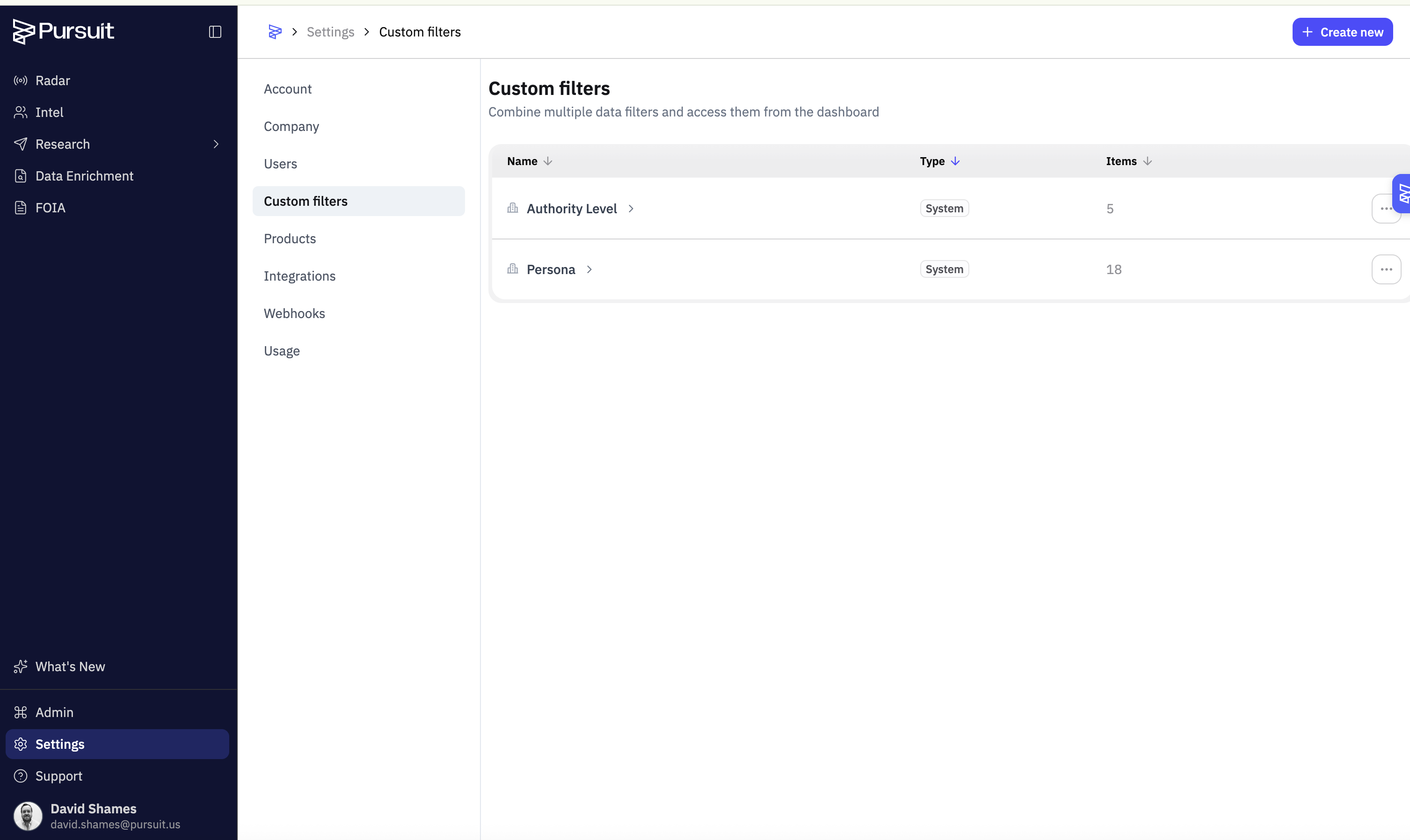Go to Settings breadcrumb link
The height and width of the screenshot is (840, 1410).
pyautogui.click(x=331, y=32)
